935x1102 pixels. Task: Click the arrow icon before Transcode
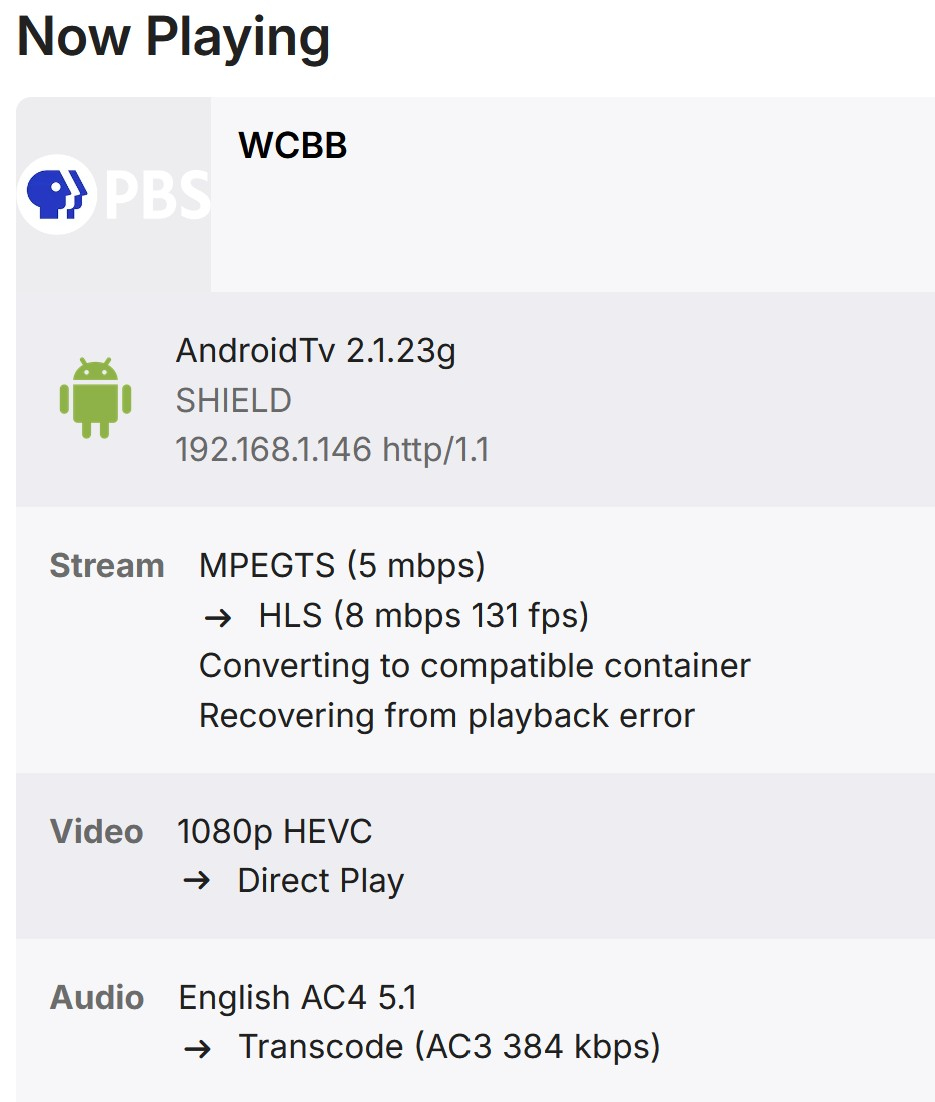[198, 1048]
